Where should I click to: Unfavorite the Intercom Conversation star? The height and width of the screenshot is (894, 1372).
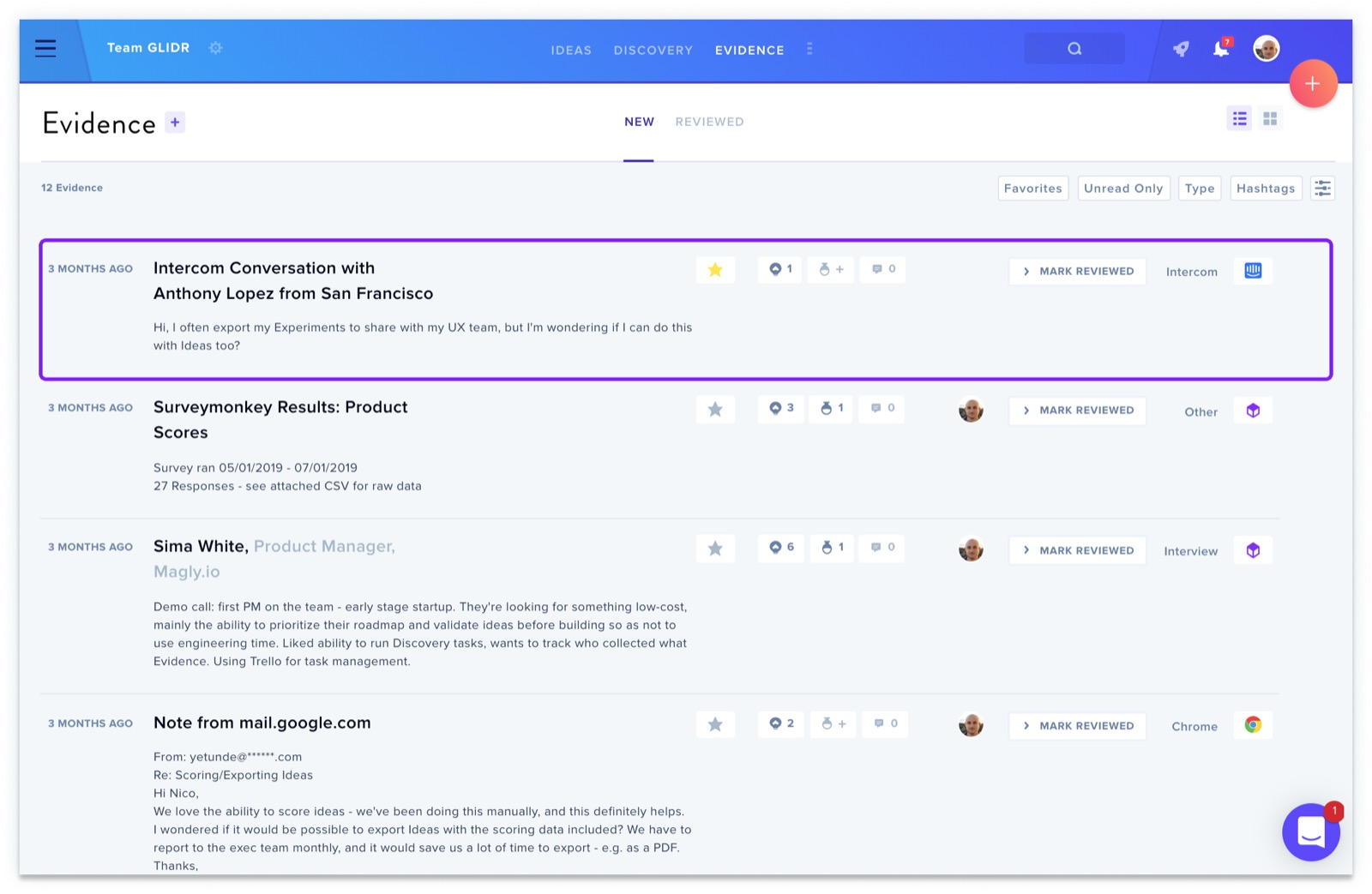715,270
